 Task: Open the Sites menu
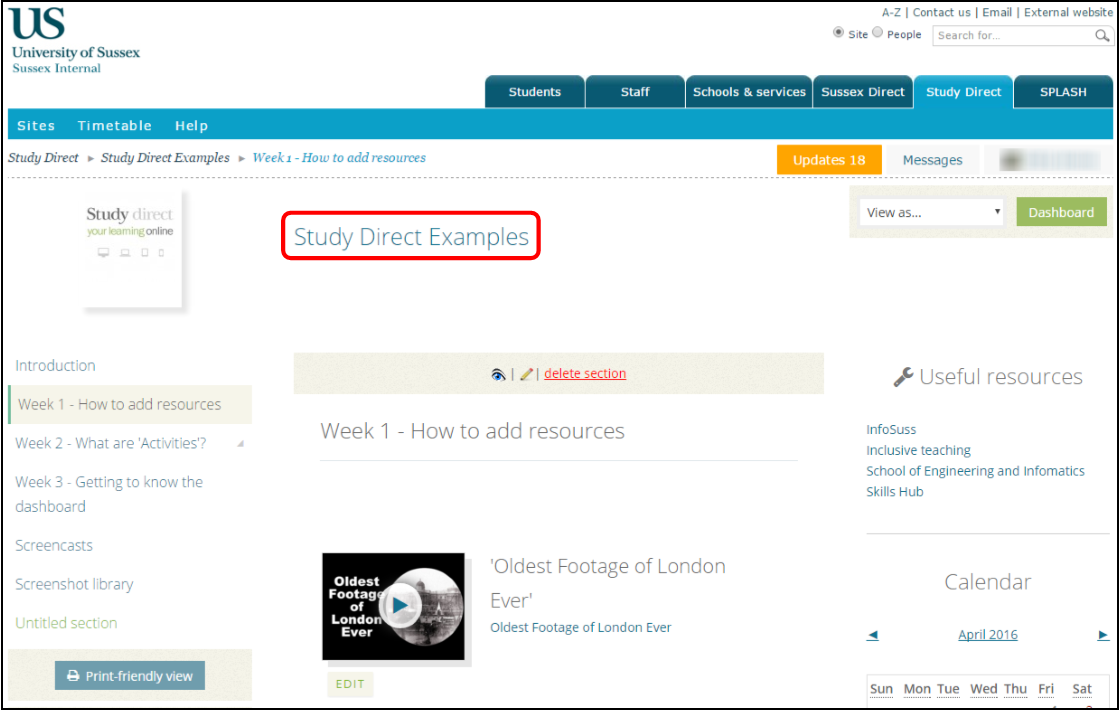pos(36,126)
